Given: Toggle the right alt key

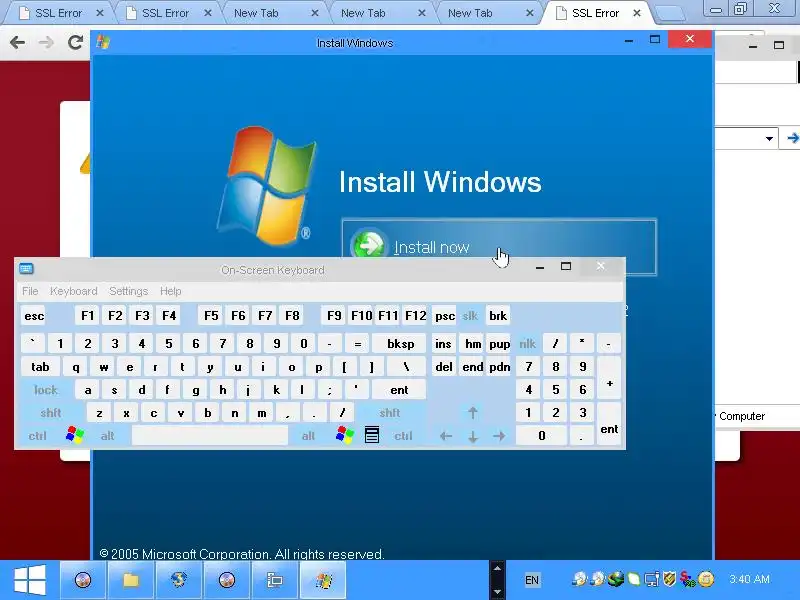Looking at the screenshot, I should click(x=308, y=436).
